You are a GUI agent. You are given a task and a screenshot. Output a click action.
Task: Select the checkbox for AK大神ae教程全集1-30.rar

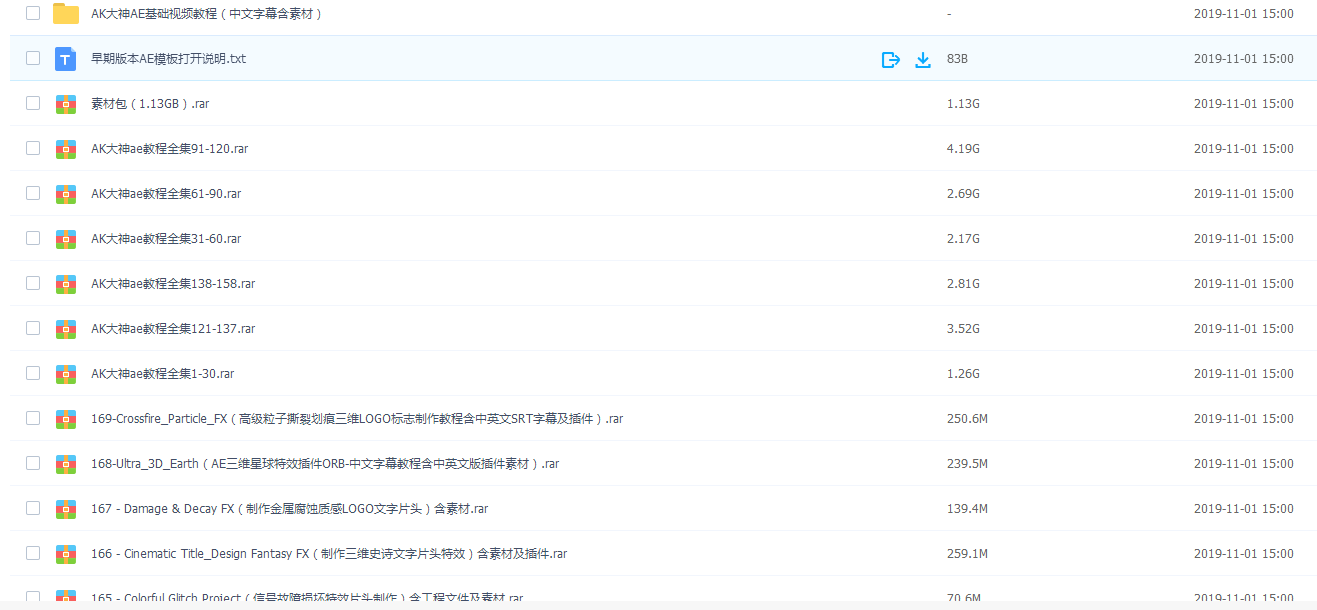click(x=33, y=373)
